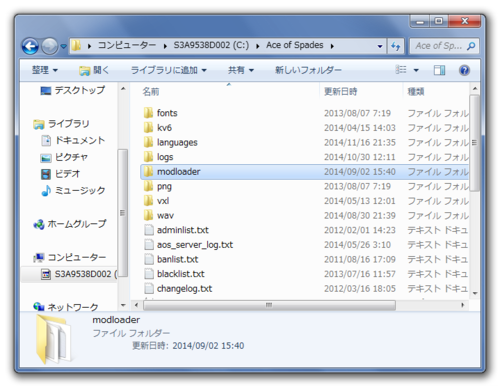Click the 開く toolbar button
Viewport: 500px width, 387px height.
point(94,70)
